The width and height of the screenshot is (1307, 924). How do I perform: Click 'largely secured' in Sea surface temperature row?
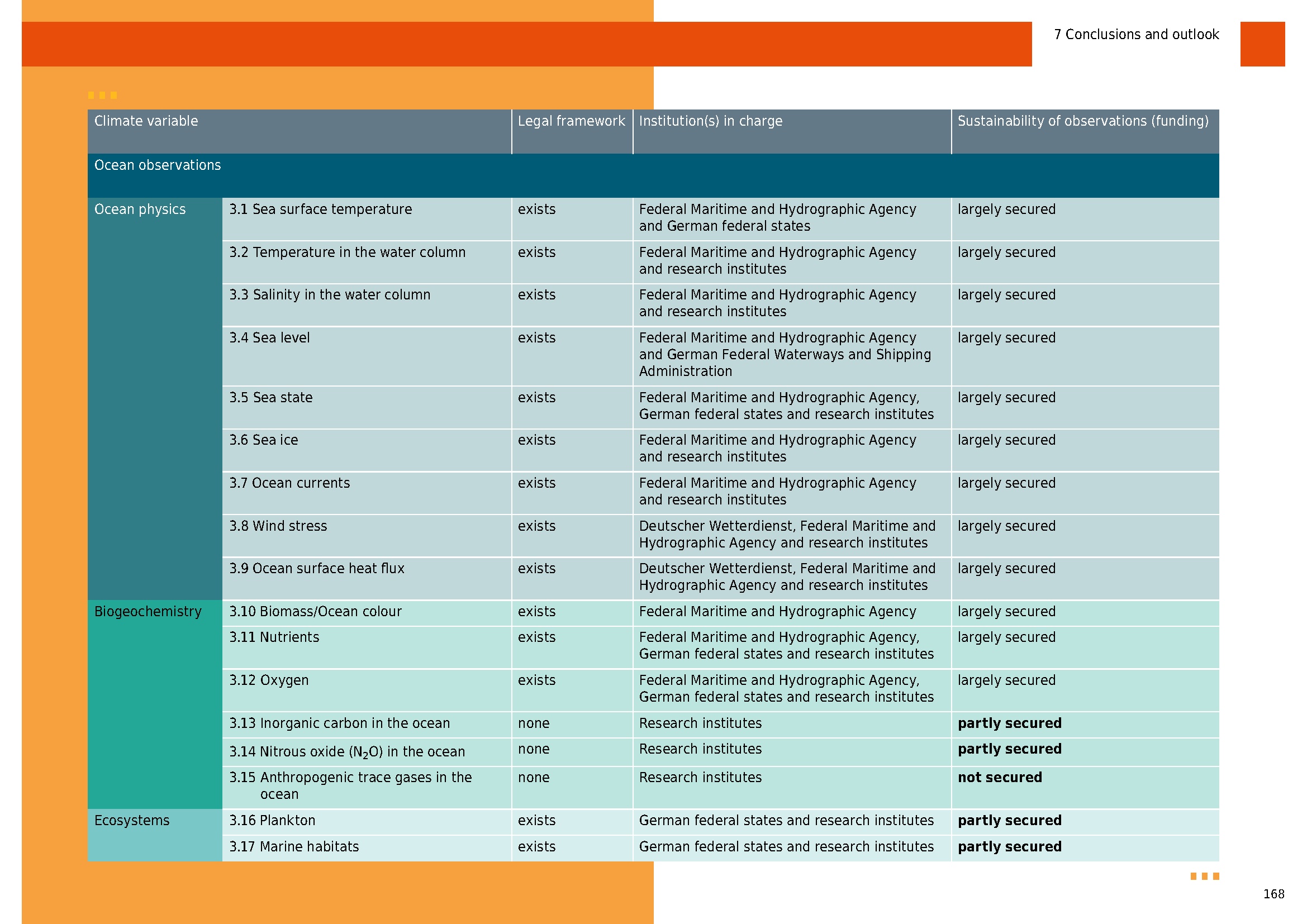click(1006, 209)
